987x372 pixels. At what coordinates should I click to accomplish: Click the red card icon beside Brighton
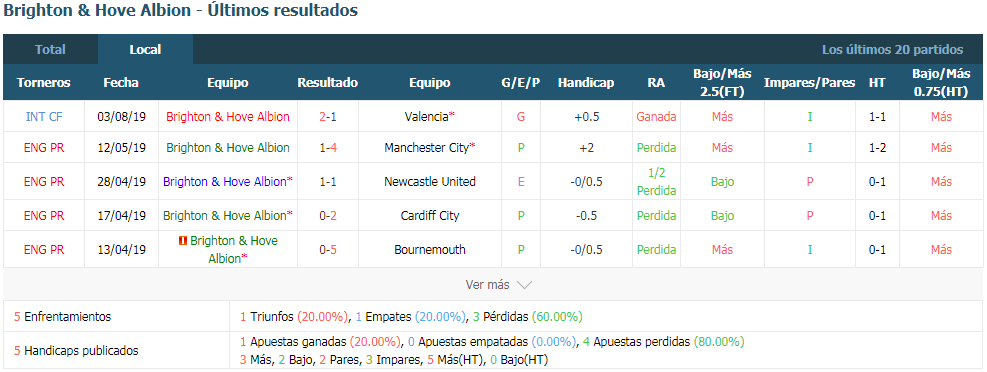183,241
